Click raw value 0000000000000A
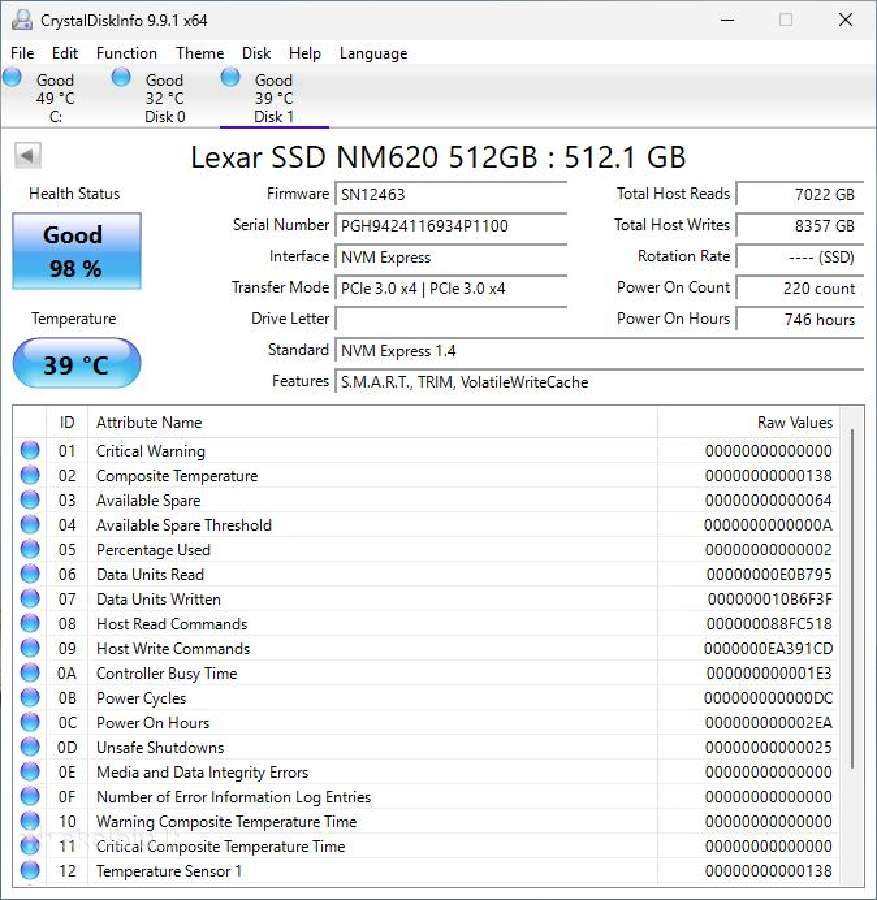877x900 pixels. pyautogui.click(x=768, y=525)
